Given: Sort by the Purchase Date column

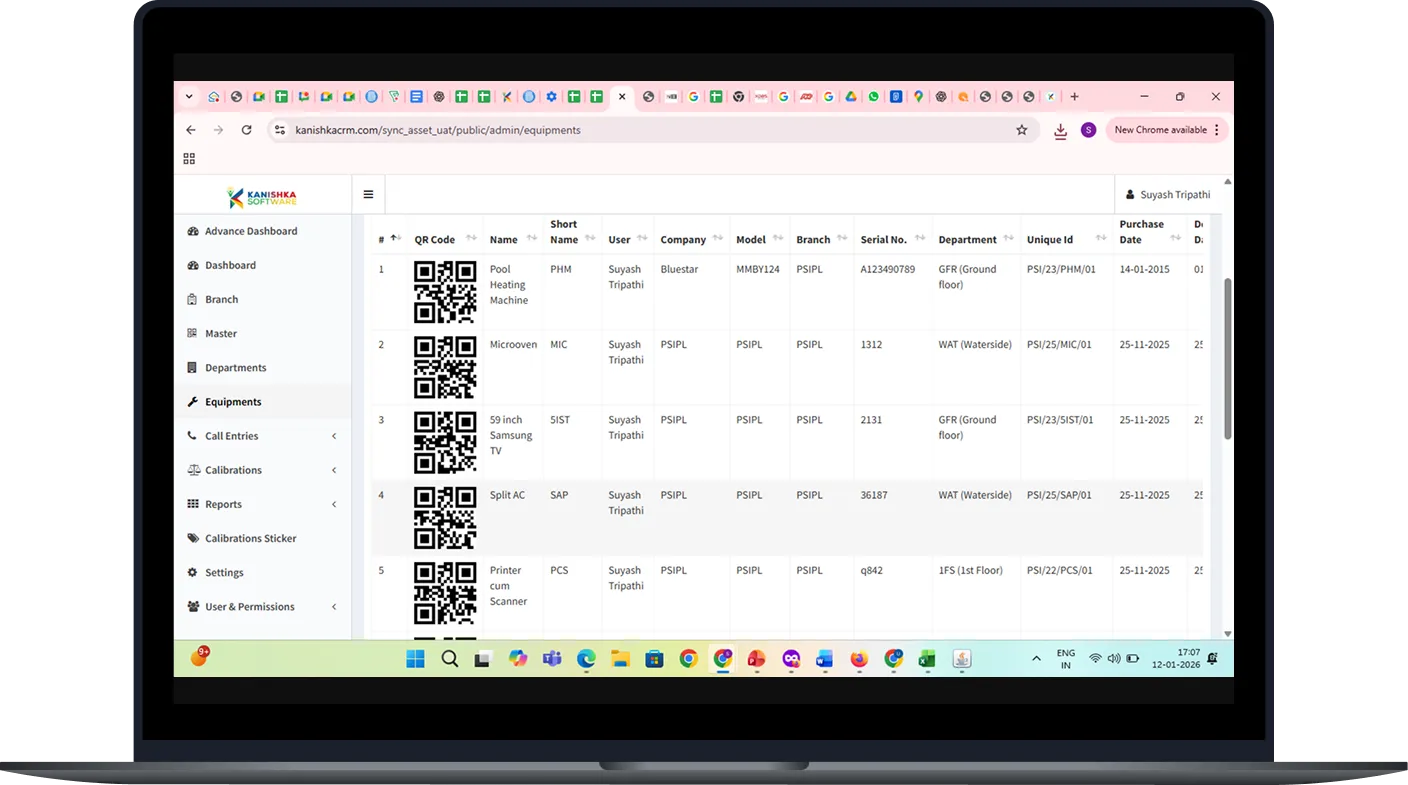Looking at the screenshot, I should 1149,232.
